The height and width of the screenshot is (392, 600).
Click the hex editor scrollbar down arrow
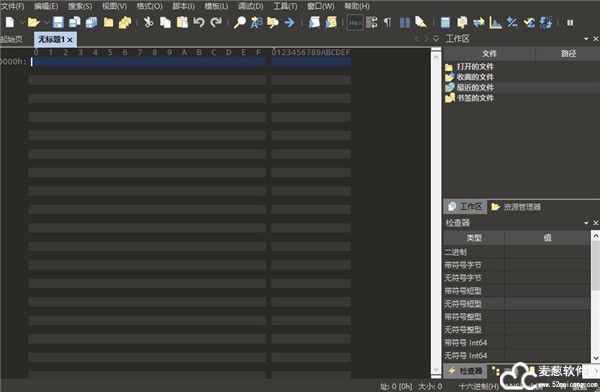pos(436,369)
